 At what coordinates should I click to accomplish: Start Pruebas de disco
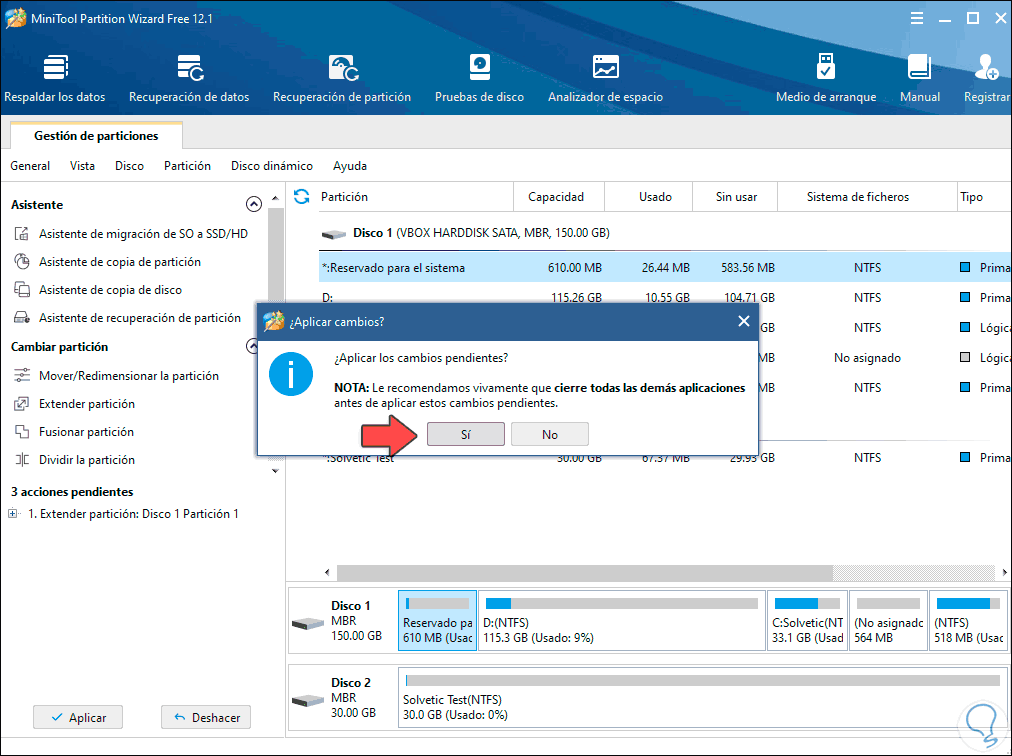tap(480, 79)
